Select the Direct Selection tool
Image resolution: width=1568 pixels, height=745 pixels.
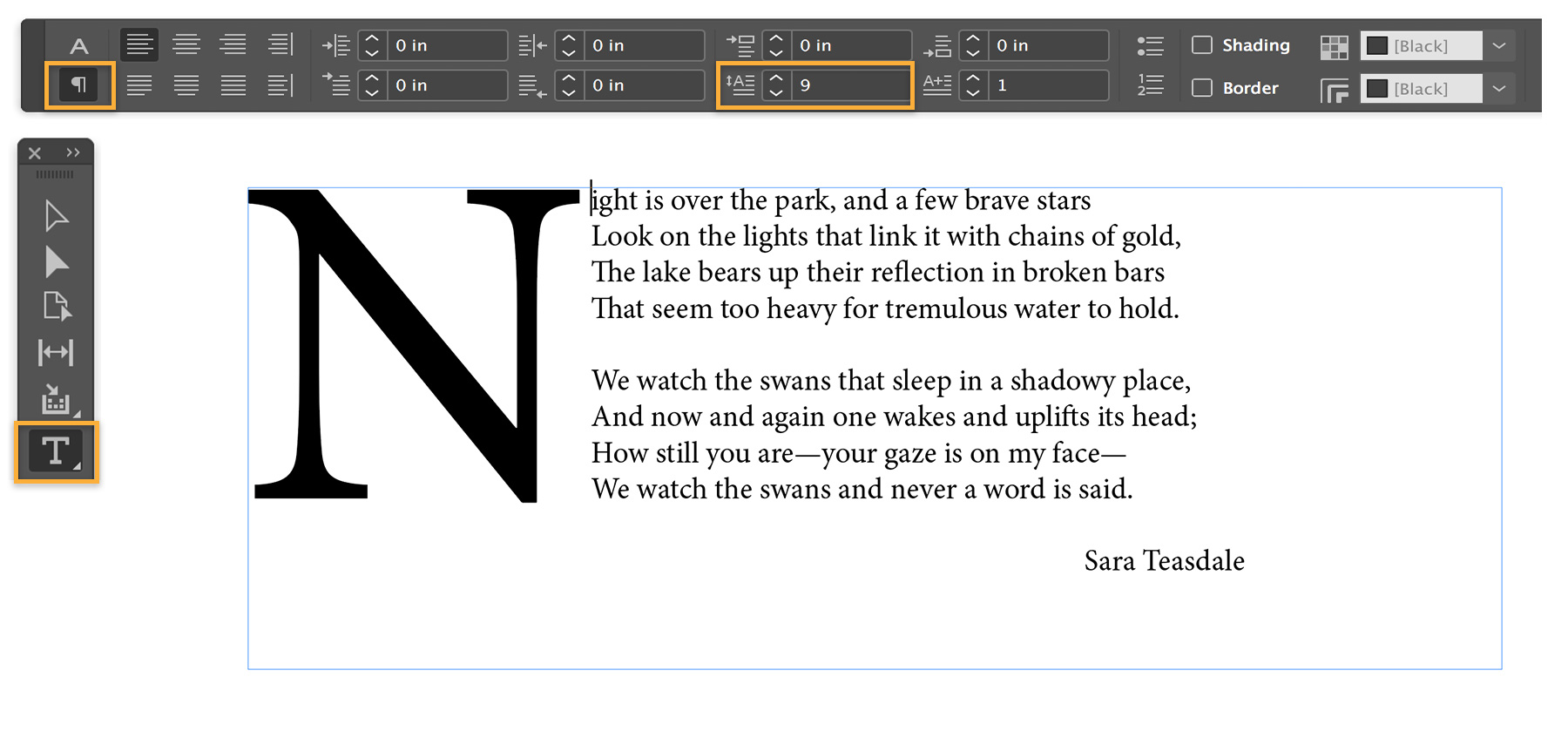coord(57,261)
